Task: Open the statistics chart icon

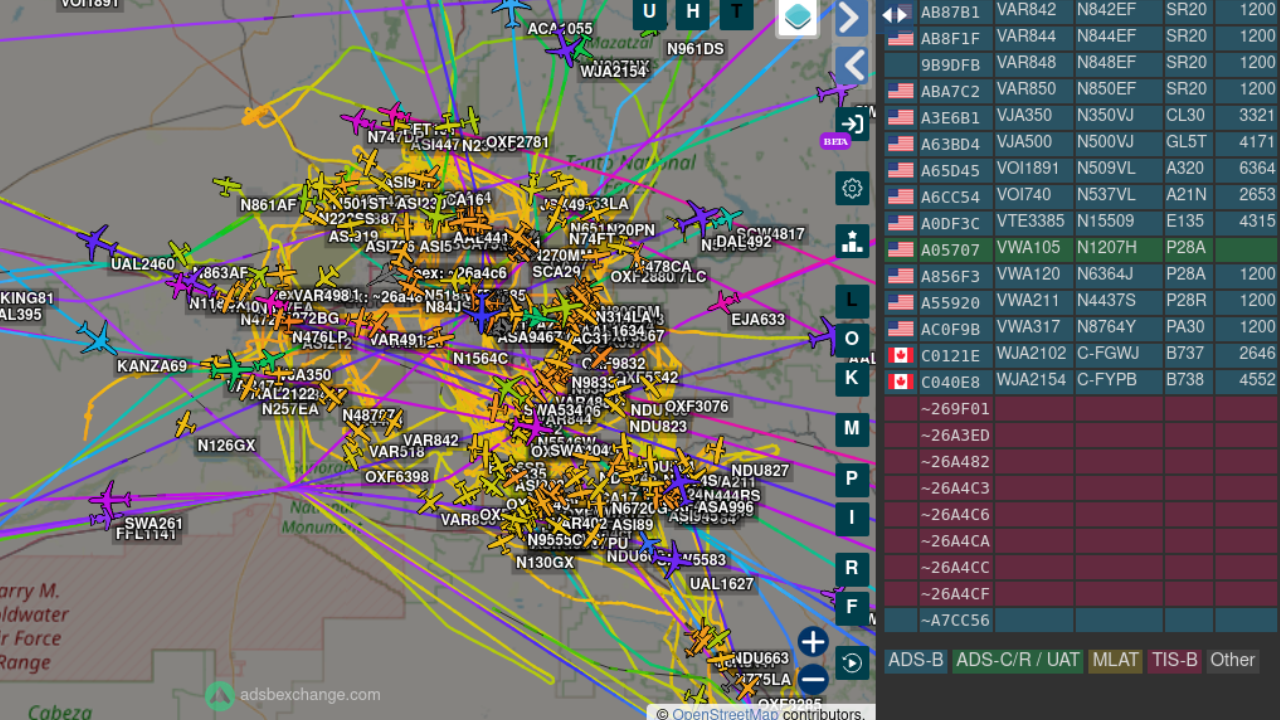Action: [852, 241]
